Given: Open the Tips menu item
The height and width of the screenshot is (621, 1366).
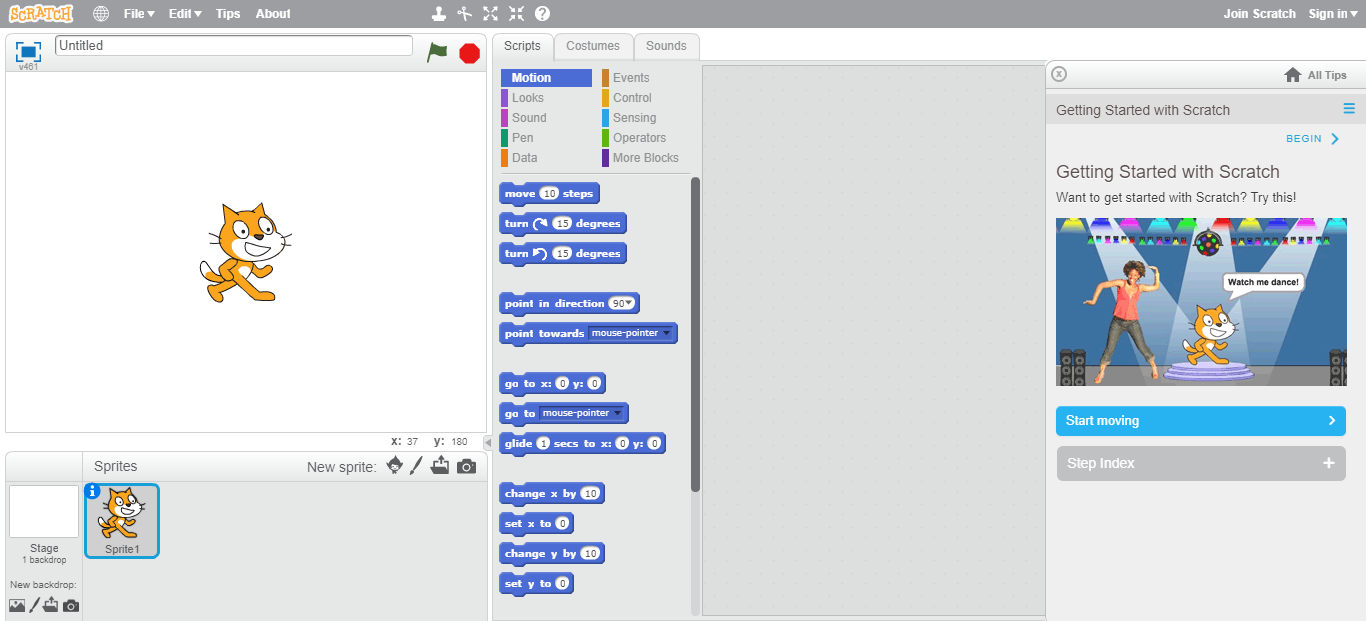Looking at the screenshot, I should pos(227,13).
